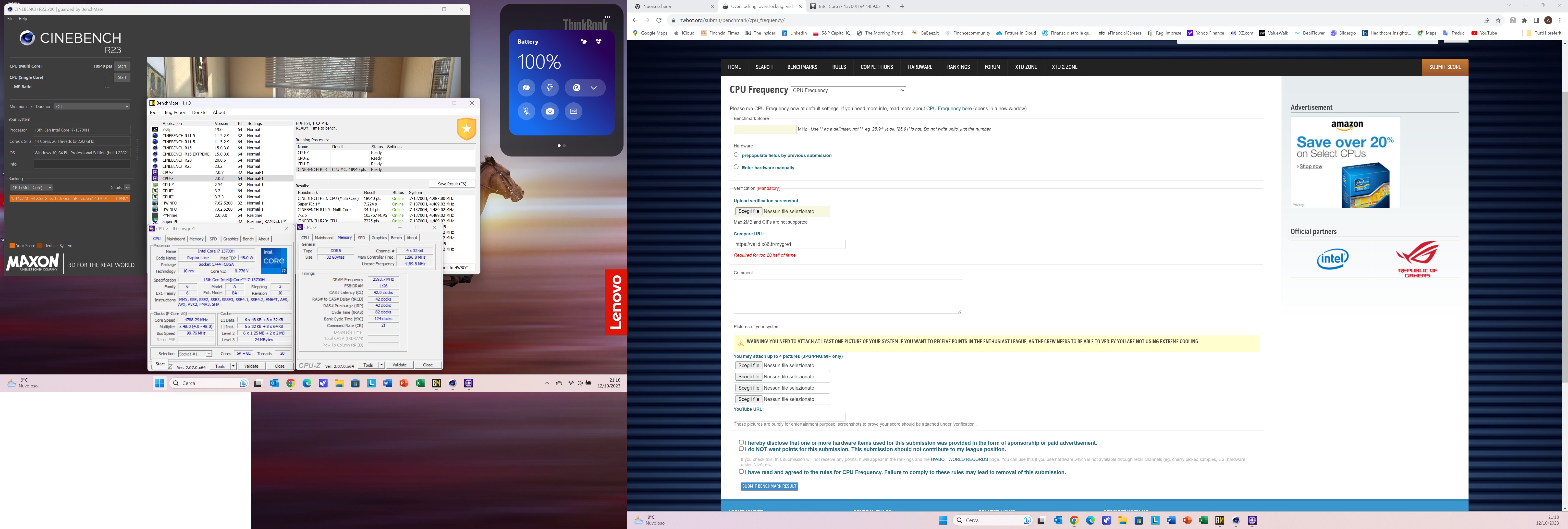Screen dimensions: 1568x529
Task: Click the Compare URL input field
Action: tap(789, 244)
